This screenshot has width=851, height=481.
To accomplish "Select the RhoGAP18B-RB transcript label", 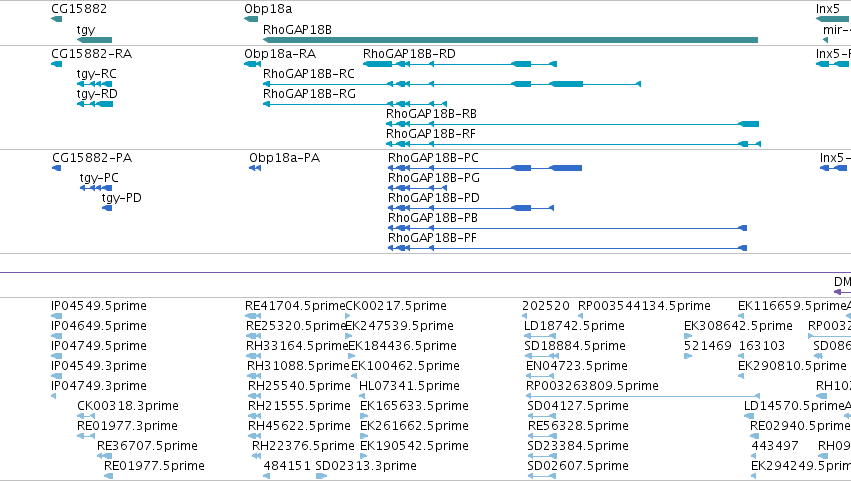I will point(431,114).
